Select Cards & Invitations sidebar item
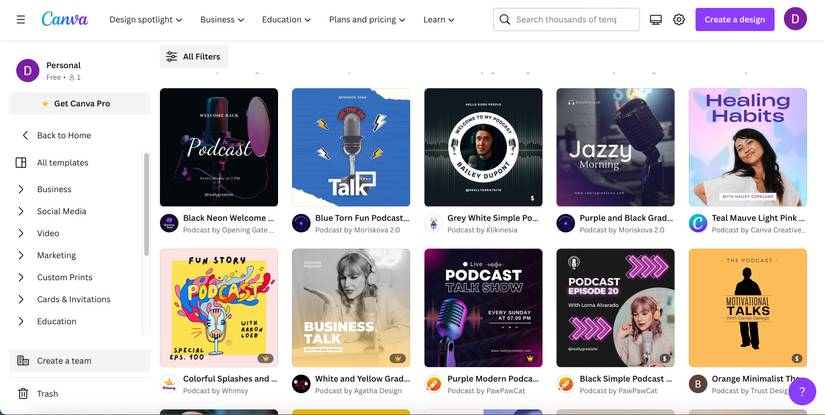The width and height of the screenshot is (825, 415). [76, 299]
